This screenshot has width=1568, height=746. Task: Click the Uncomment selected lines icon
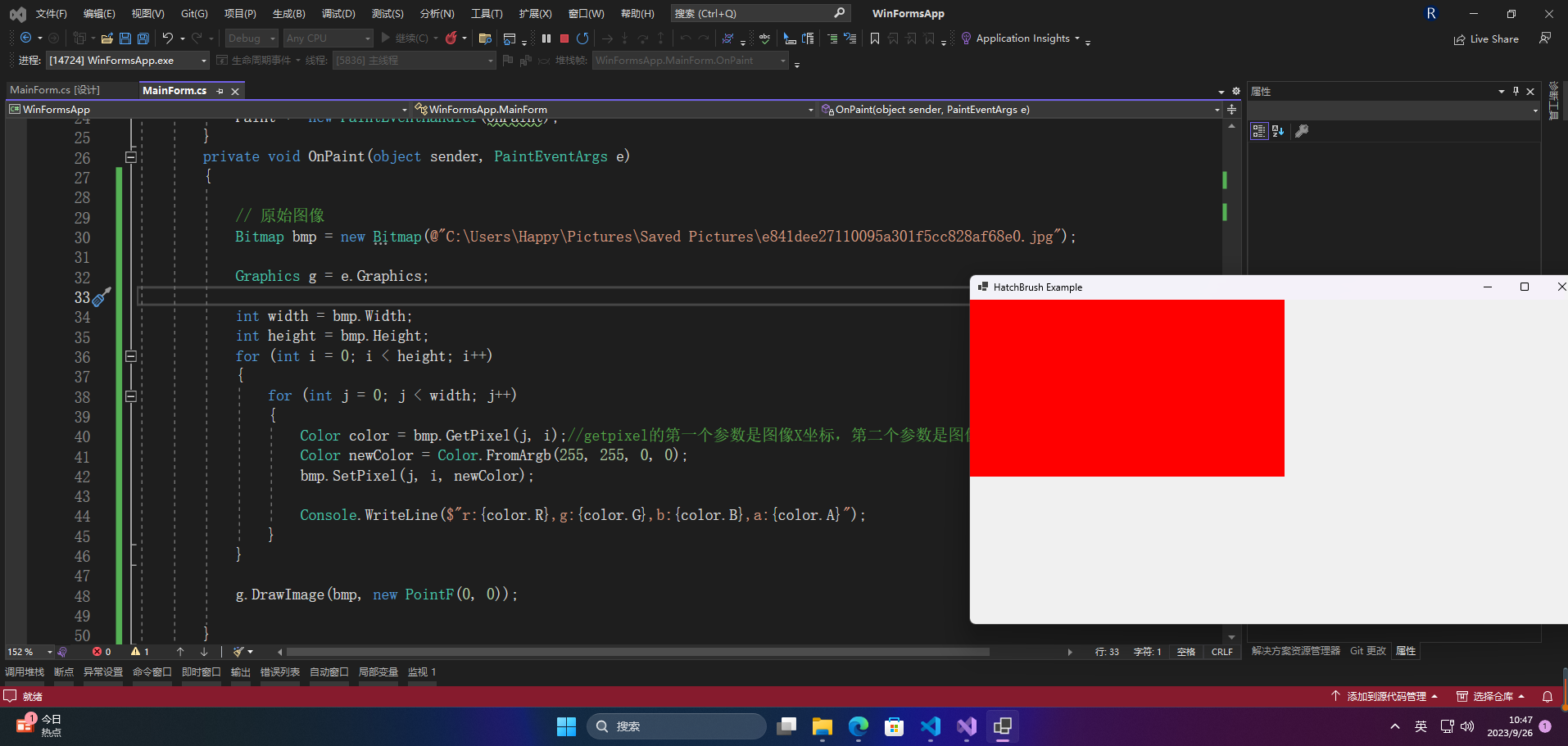(x=850, y=38)
